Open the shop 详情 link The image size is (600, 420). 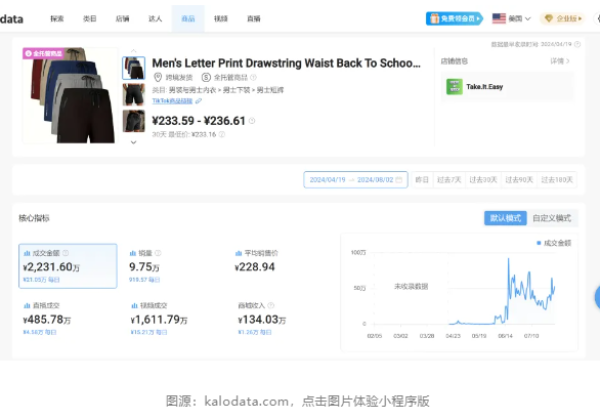(x=560, y=61)
